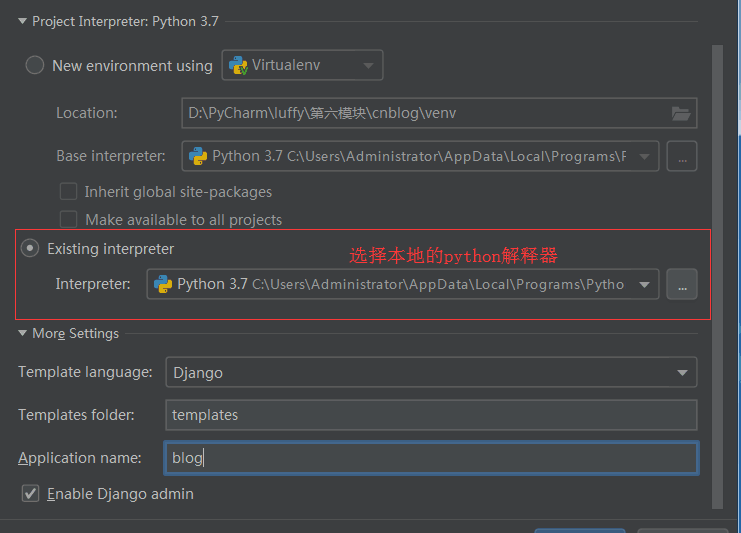Screen dimensions: 741x533
Task: Click the Location path input field
Action: pyautogui.click(x=439, y=113)
